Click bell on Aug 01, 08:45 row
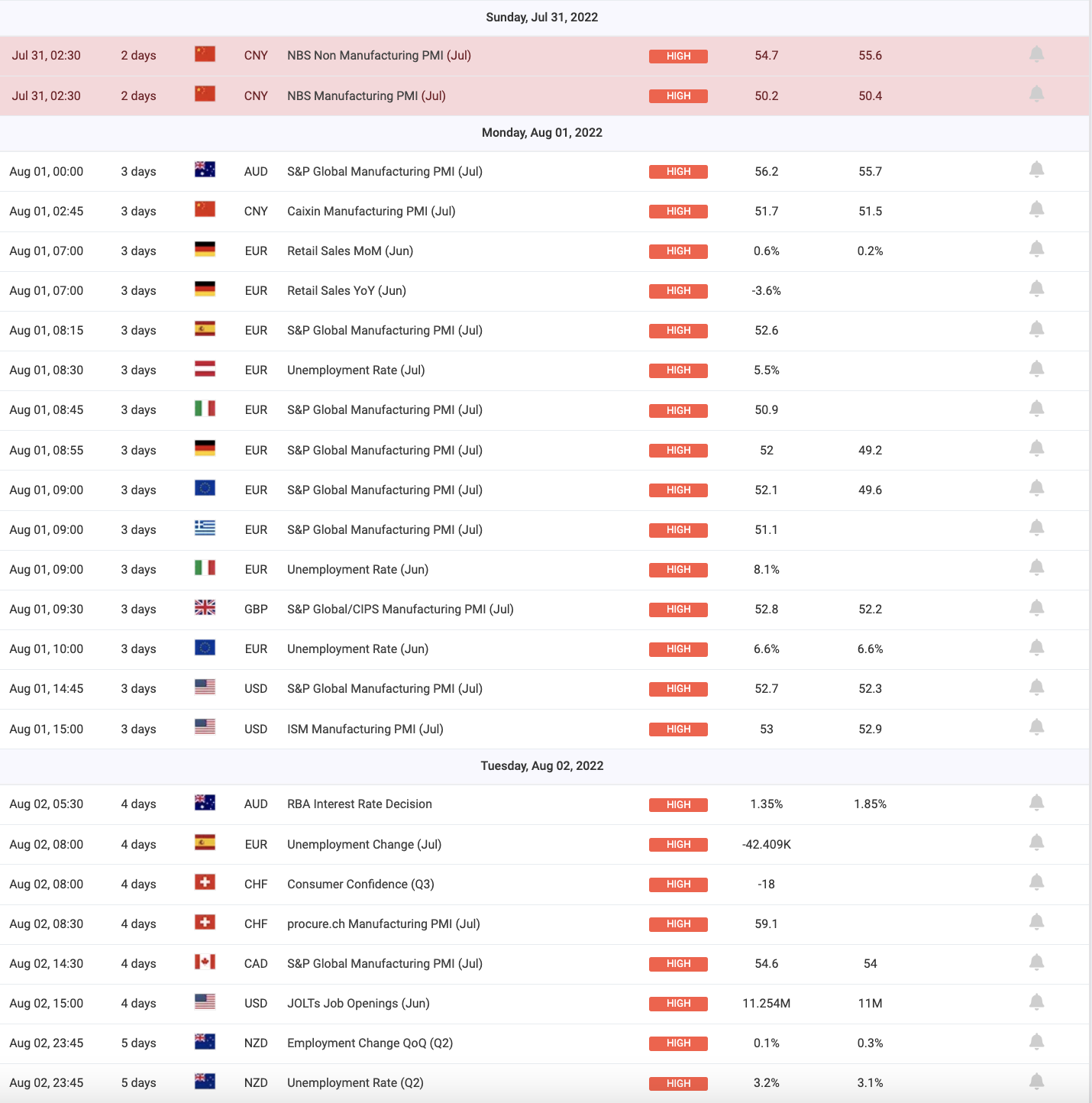The image size is (1092, 1103). pyautogui.click(x=1036, y=409)
